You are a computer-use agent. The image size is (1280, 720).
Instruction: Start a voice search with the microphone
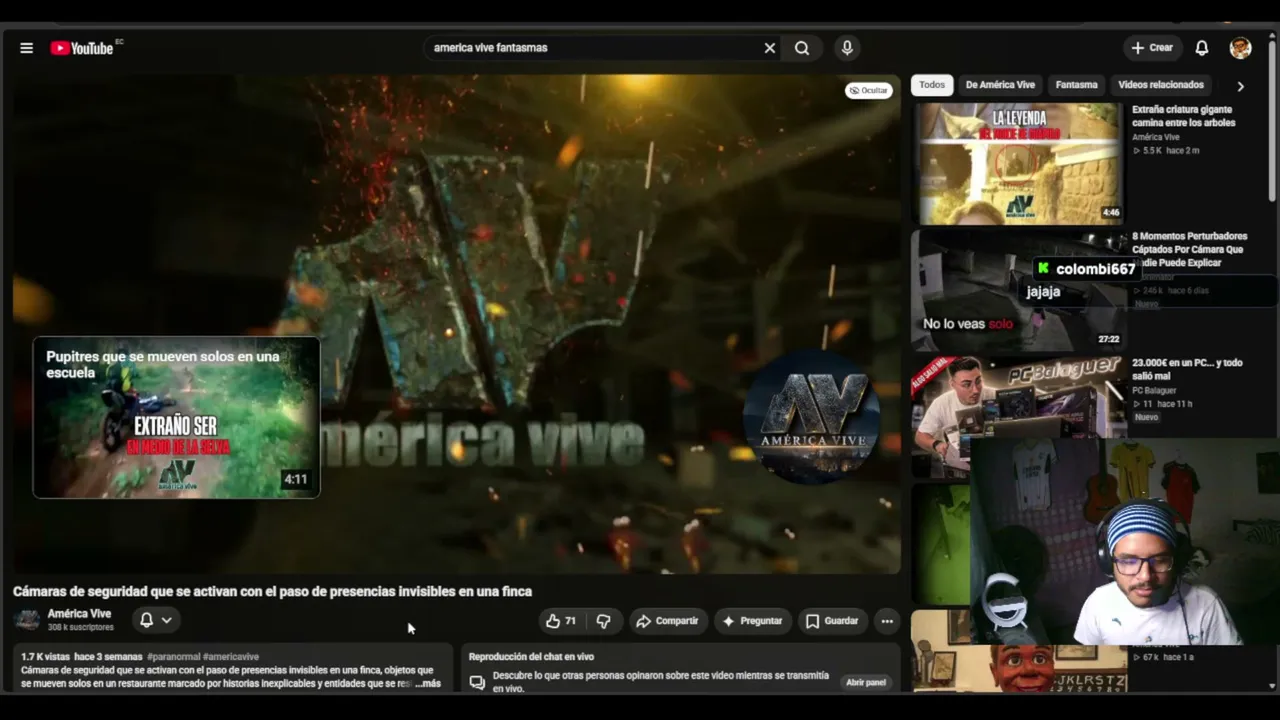pyautogui.click(x=847, y=48)
